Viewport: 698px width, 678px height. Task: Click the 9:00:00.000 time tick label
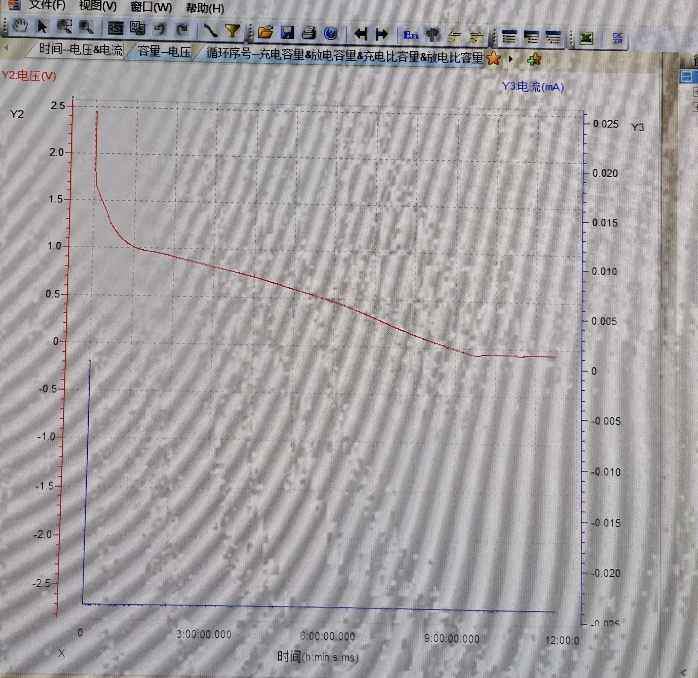(452, 638)
